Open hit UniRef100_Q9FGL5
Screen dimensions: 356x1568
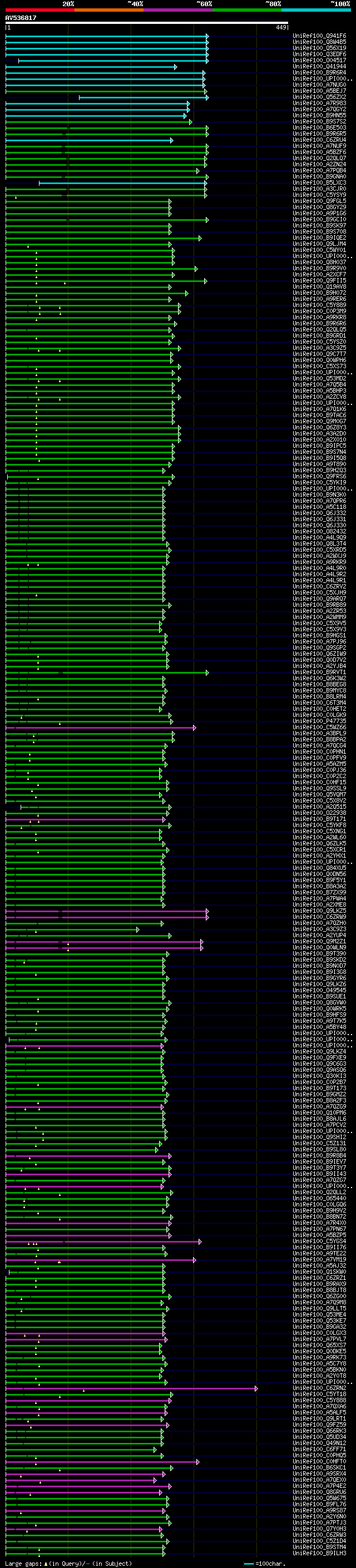point(319,201)
